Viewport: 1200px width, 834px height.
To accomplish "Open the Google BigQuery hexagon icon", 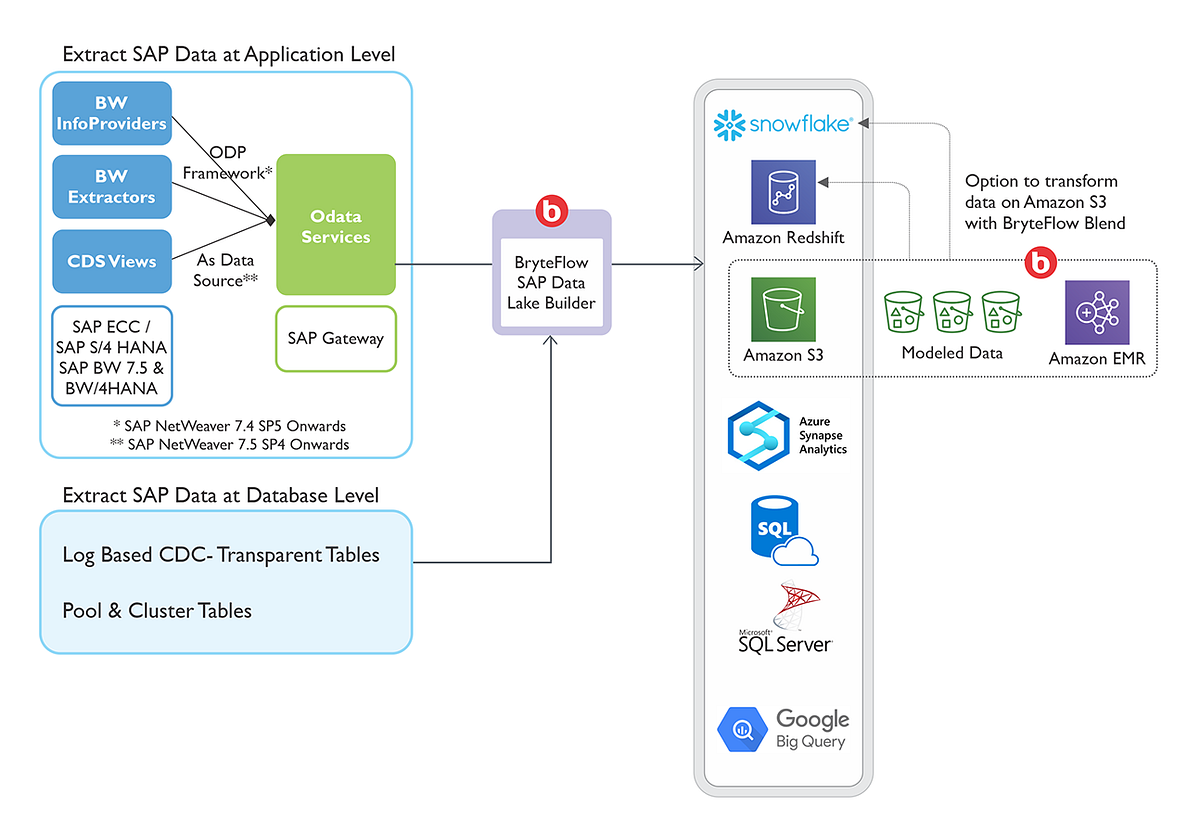I will [x=741, y=728].
